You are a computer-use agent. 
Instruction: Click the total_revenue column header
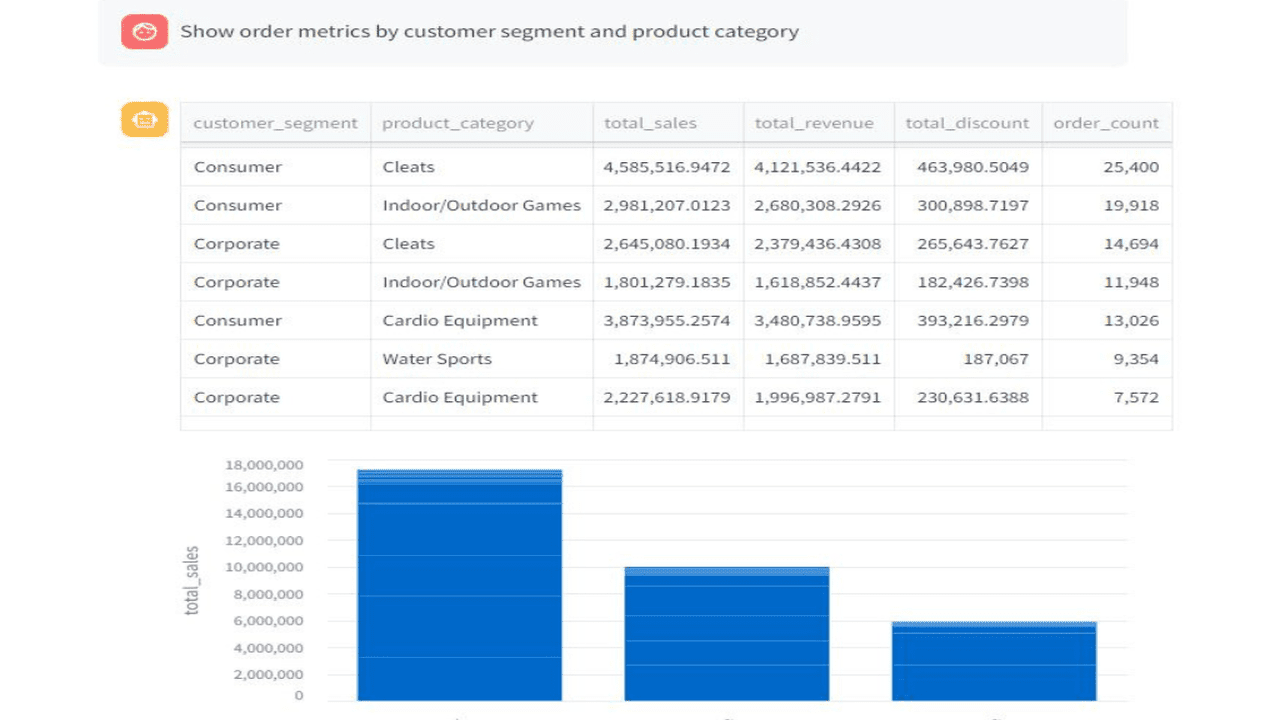tap(814, 124)
